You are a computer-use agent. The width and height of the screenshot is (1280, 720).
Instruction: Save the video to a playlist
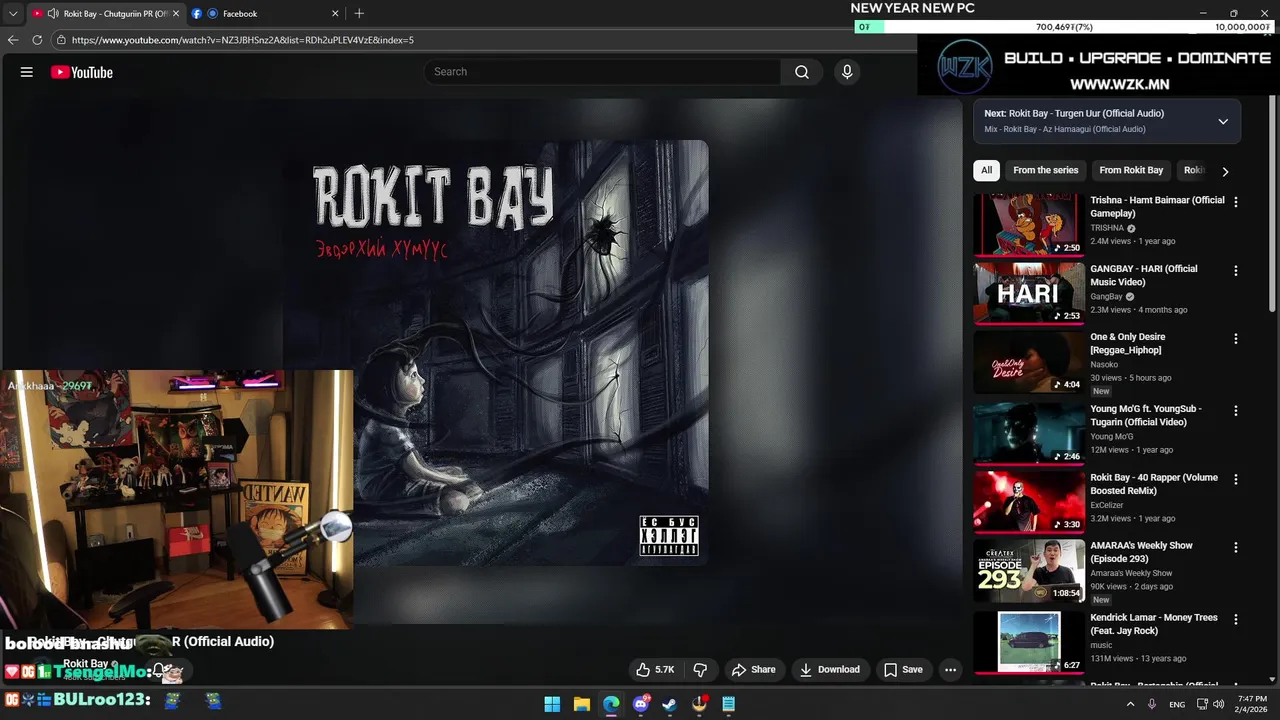[x=903, y=670]
